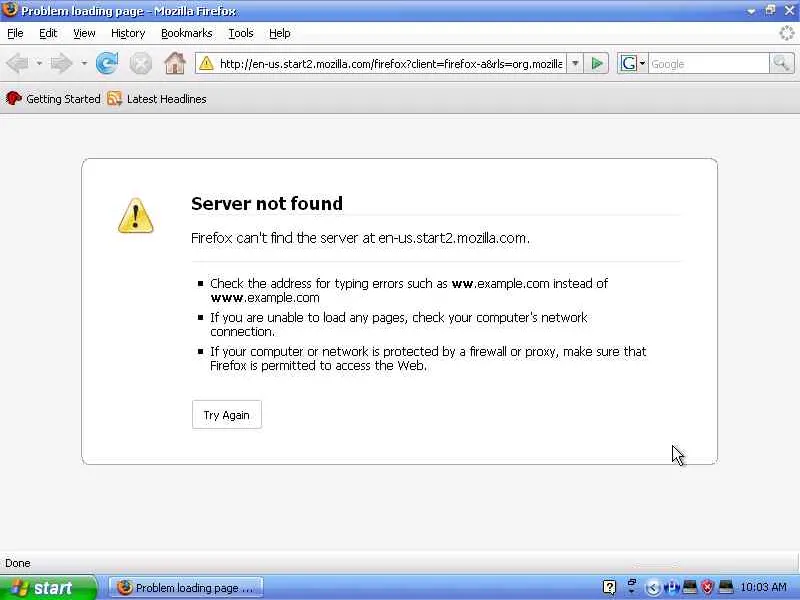
Task: Open the search engine selector dropdown
Action: [633, 64]
